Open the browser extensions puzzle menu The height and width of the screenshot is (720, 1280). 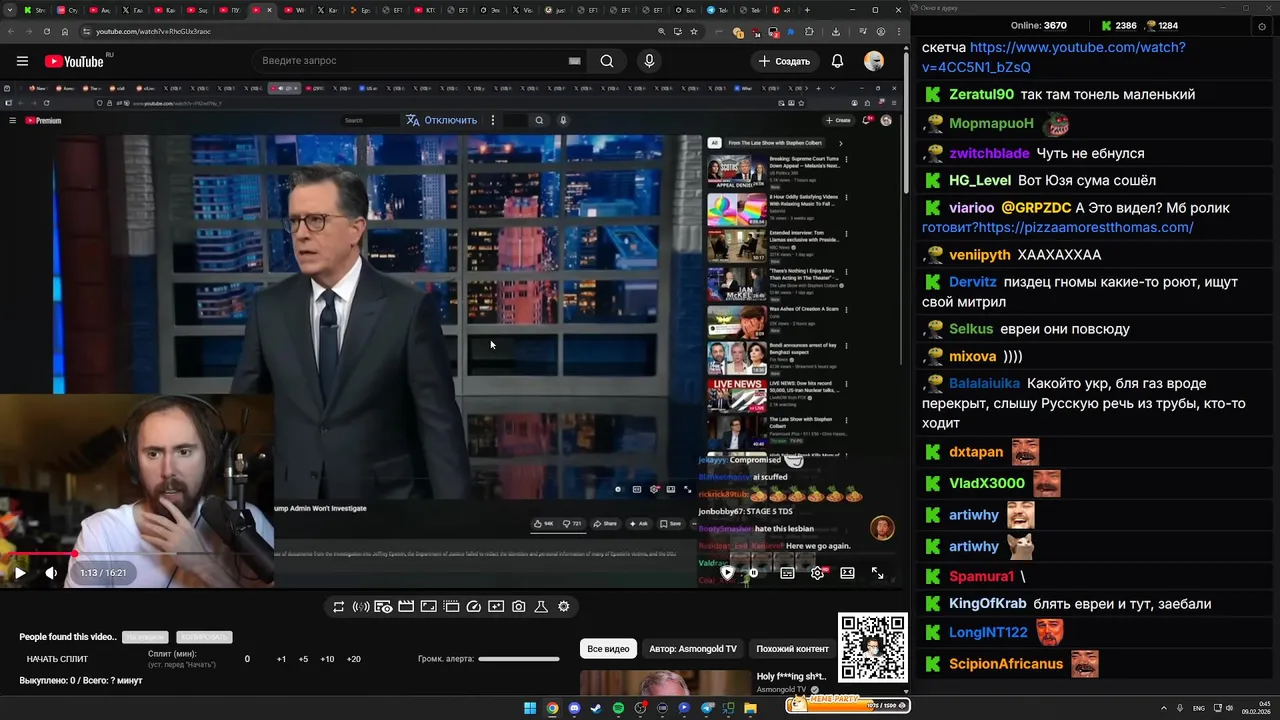pos(809,31)
